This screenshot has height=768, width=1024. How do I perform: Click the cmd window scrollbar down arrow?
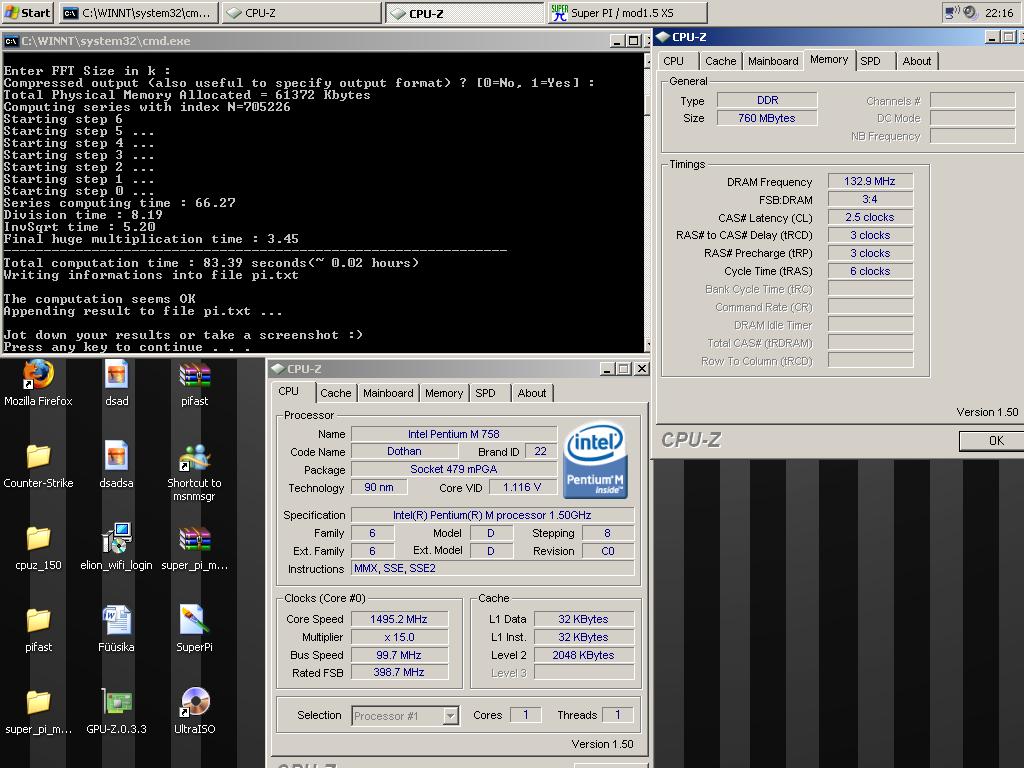(x=647, y=344)
